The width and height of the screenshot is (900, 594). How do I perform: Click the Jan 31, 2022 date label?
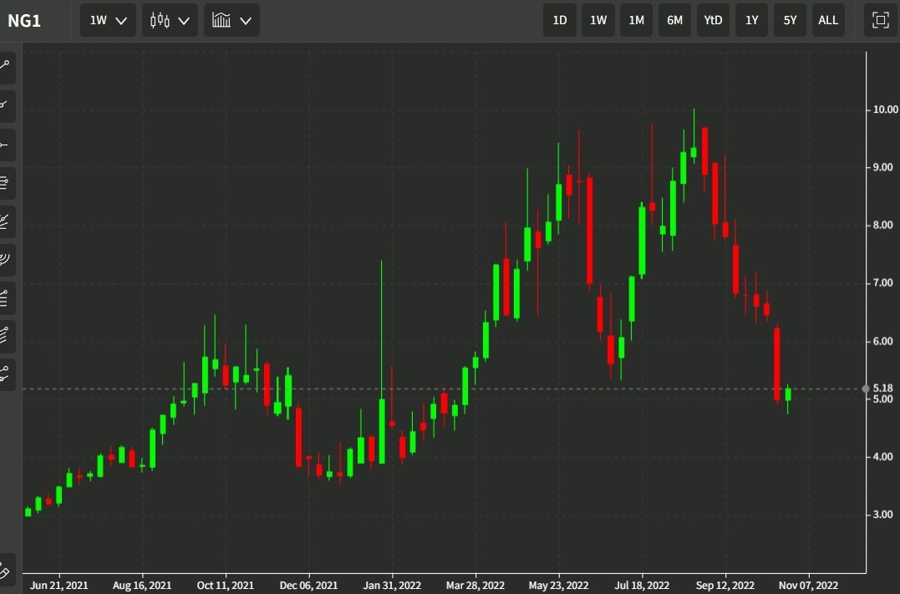pos(392,585)
